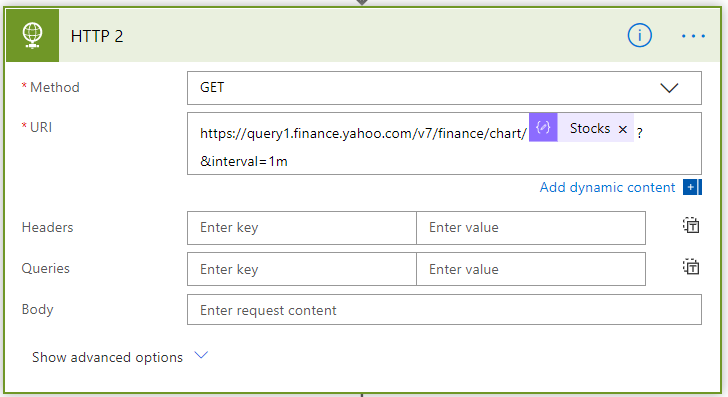Click the blue plus dynamic content icon
Screen dimensions: 728x397
692,187
